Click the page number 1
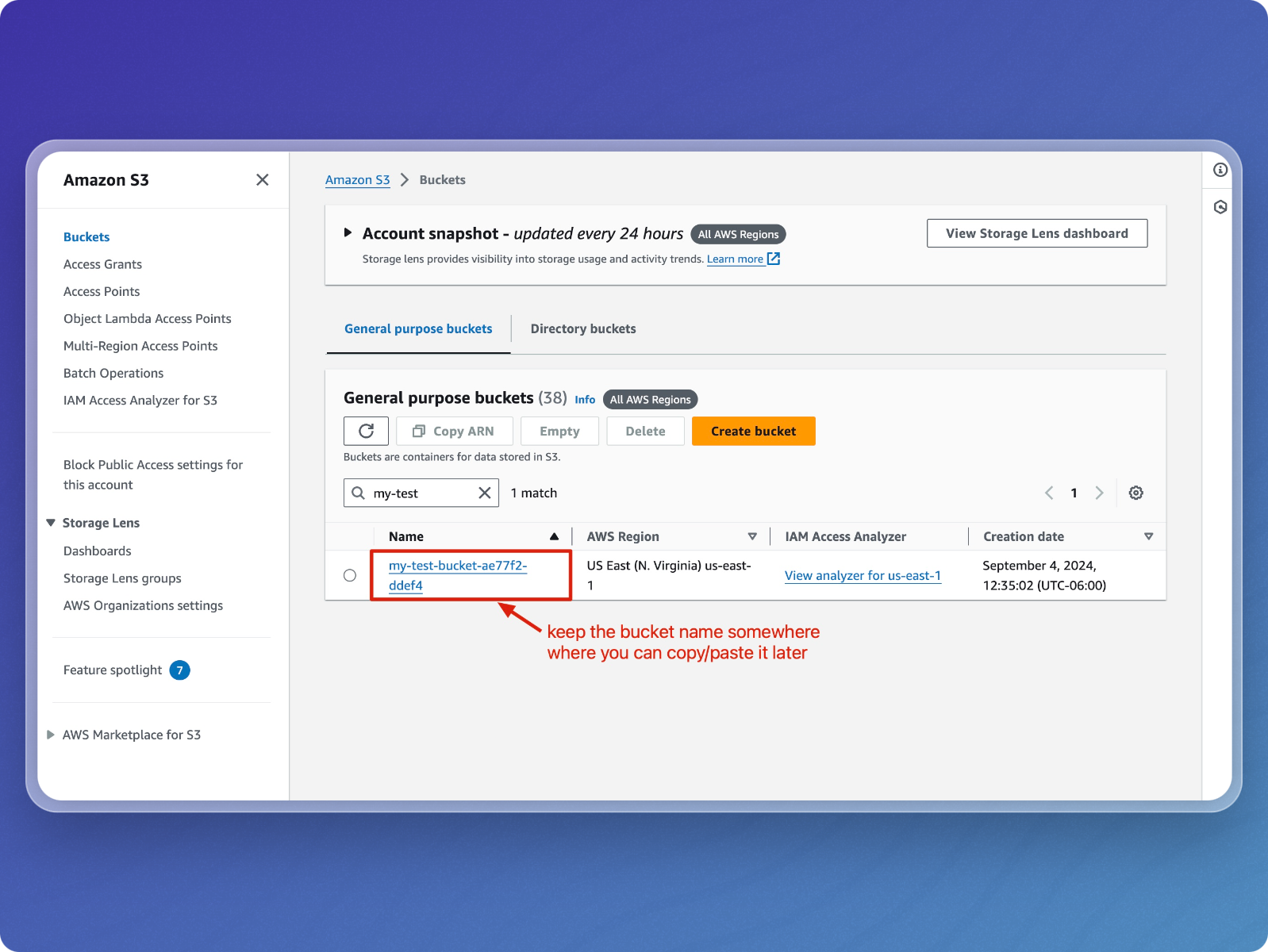Viewport: 1268px width, 952px height. 1074,493
